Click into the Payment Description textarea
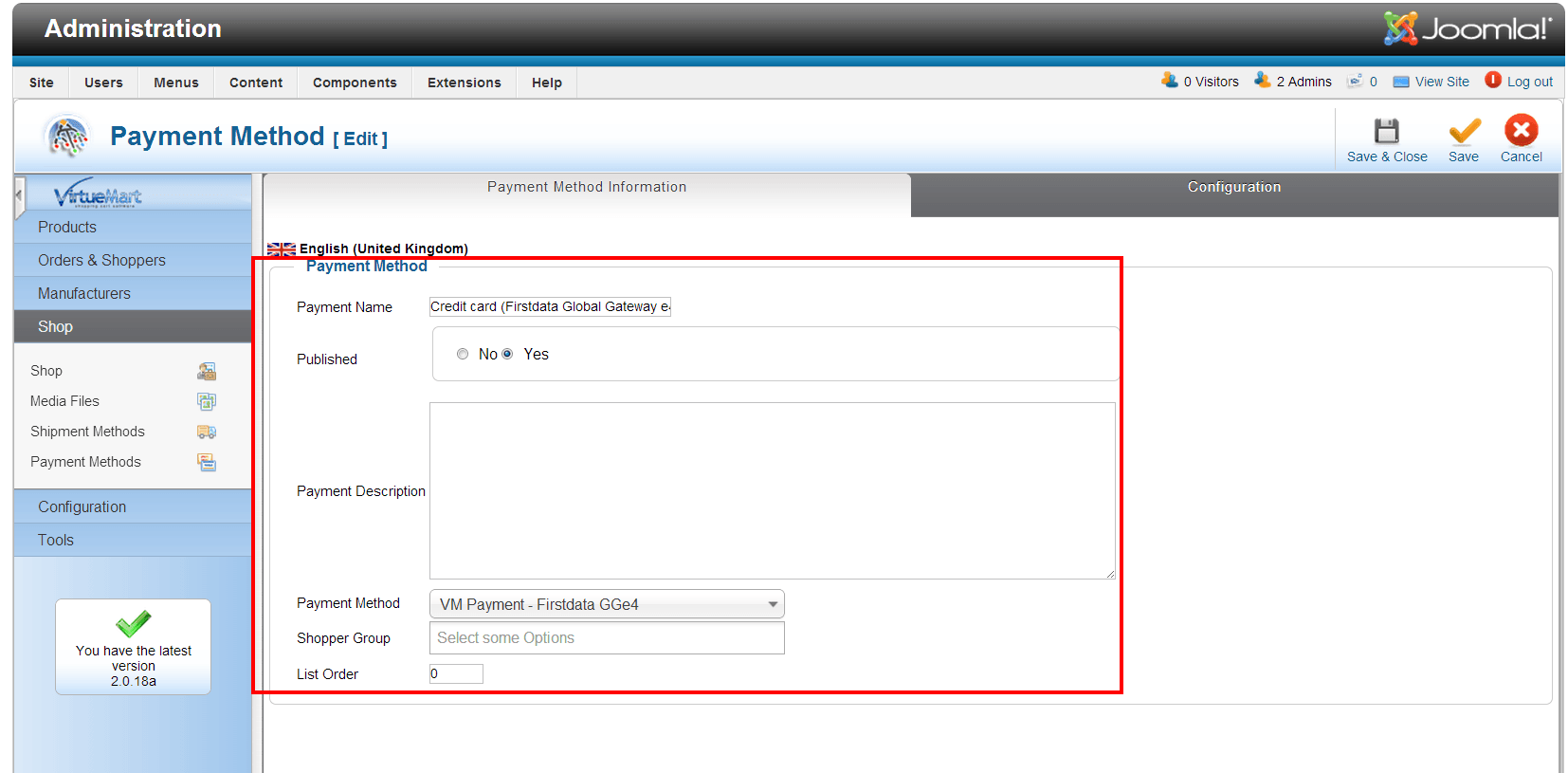Screen dimensions: 1568x773 pos(773,490)
